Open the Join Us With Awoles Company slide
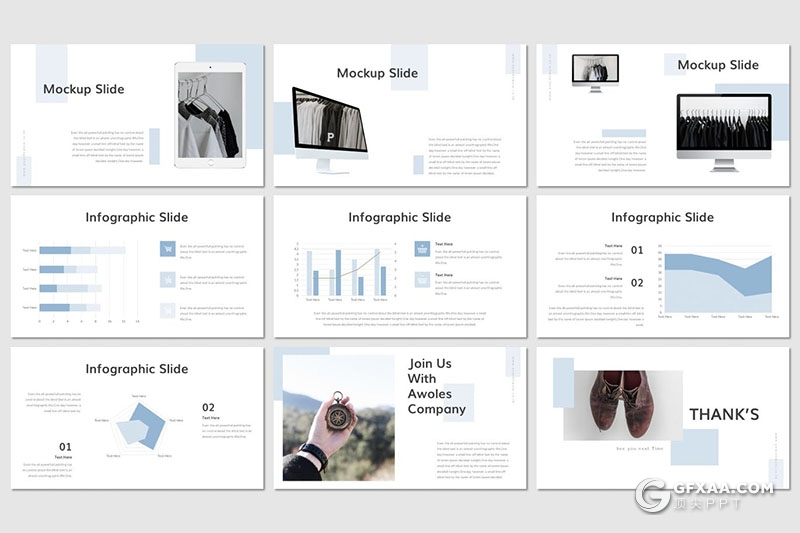This screenshot has width=800, height=533. point(400,418)
